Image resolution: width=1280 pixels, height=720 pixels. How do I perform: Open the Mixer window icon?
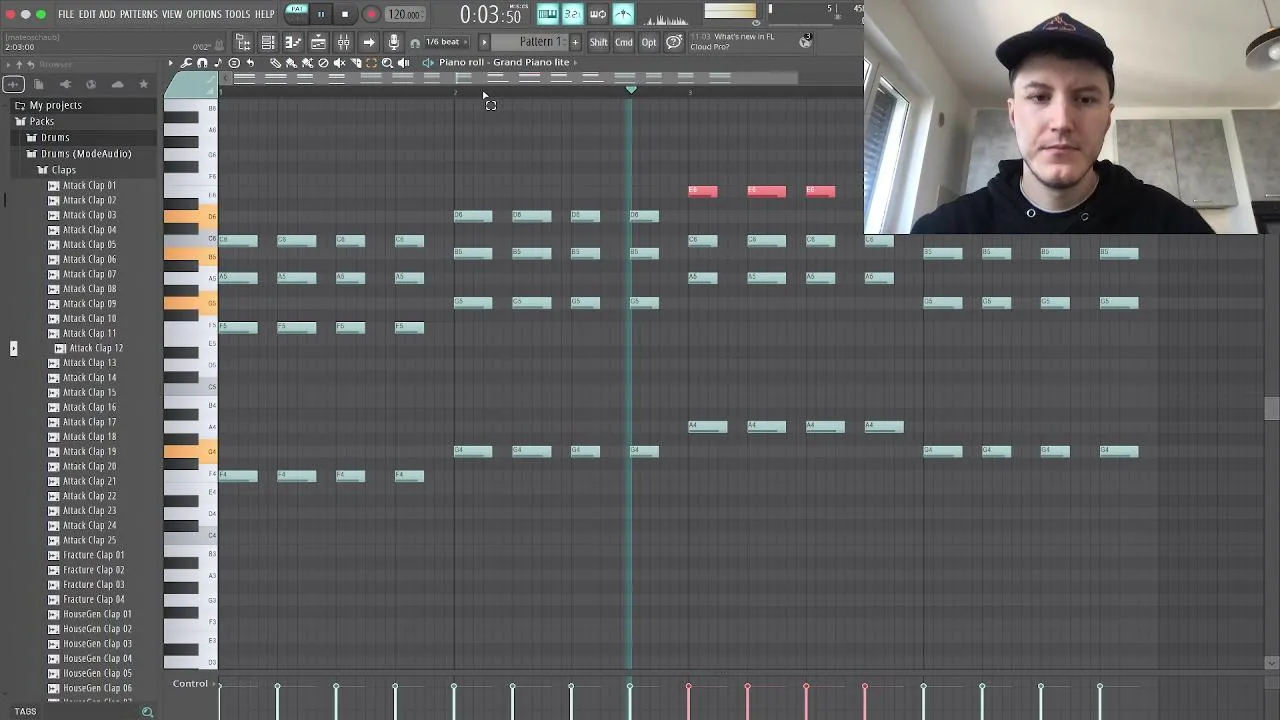[343, 42]
